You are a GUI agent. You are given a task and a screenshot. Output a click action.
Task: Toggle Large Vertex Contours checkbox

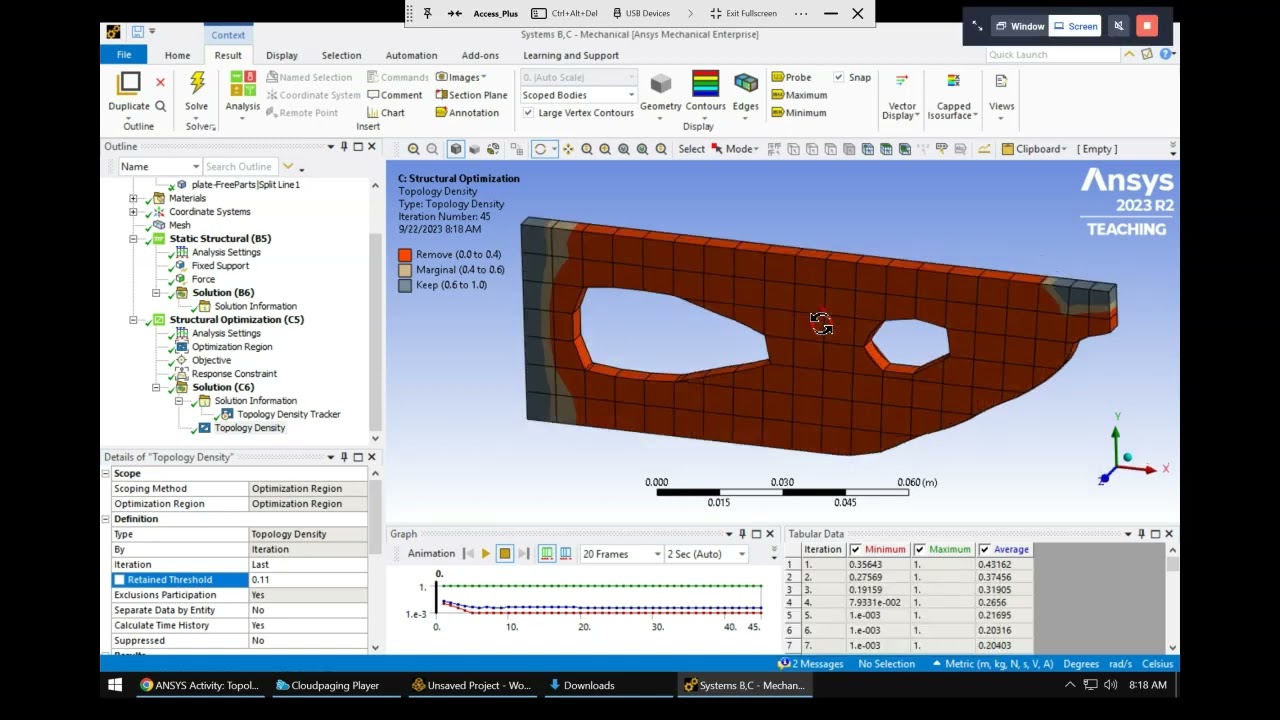pos(528,113)
